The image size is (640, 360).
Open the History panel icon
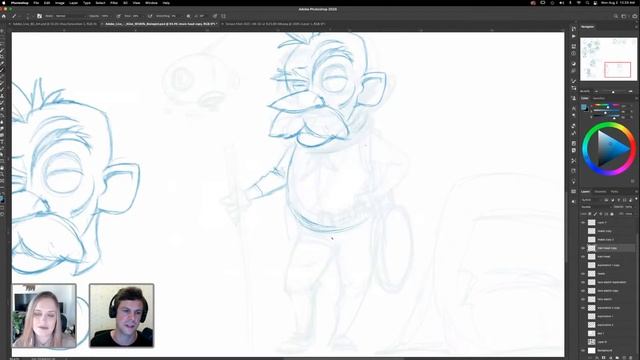573,29
